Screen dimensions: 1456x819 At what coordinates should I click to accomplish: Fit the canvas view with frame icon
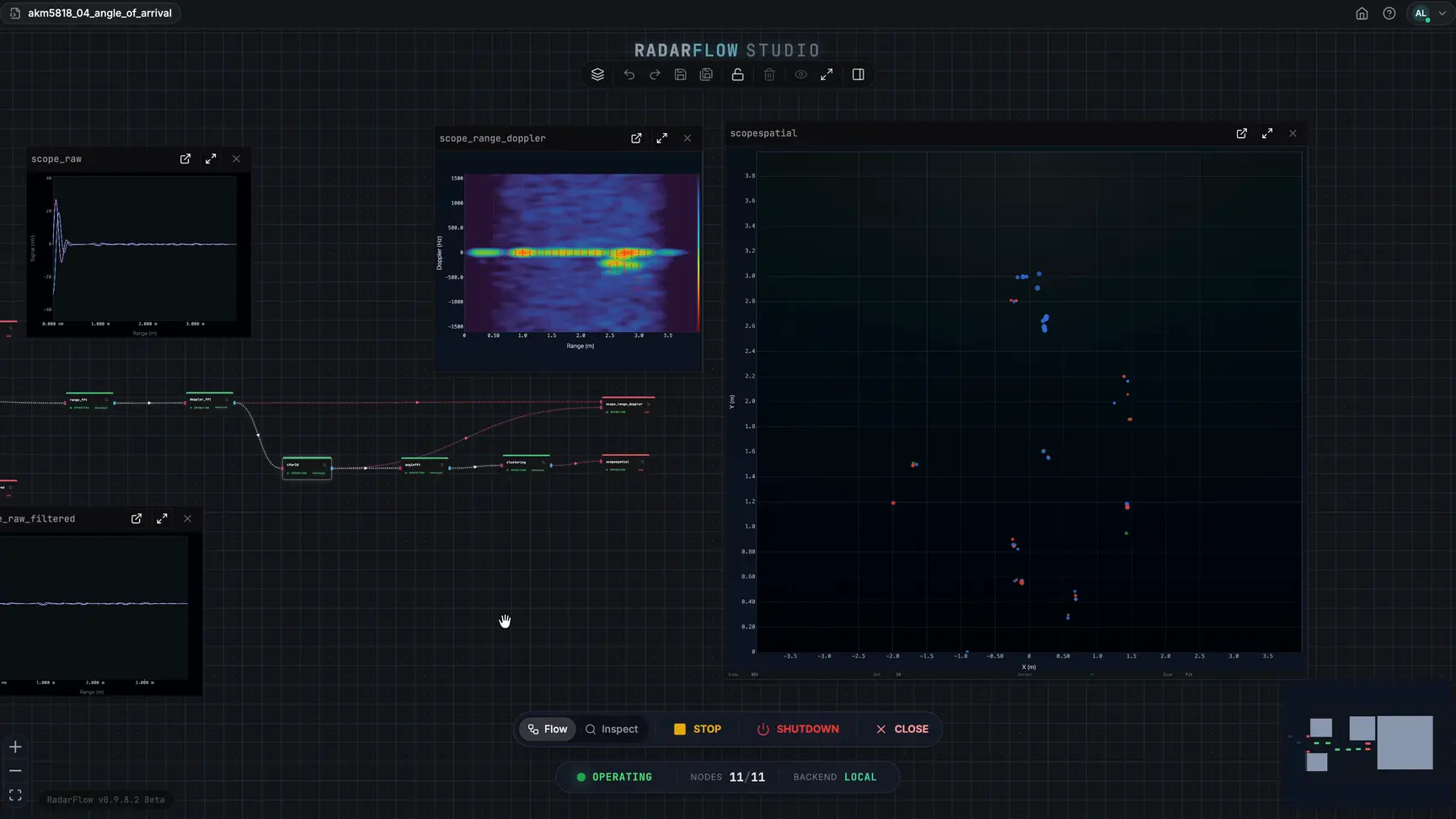click(x=15, y=795)
